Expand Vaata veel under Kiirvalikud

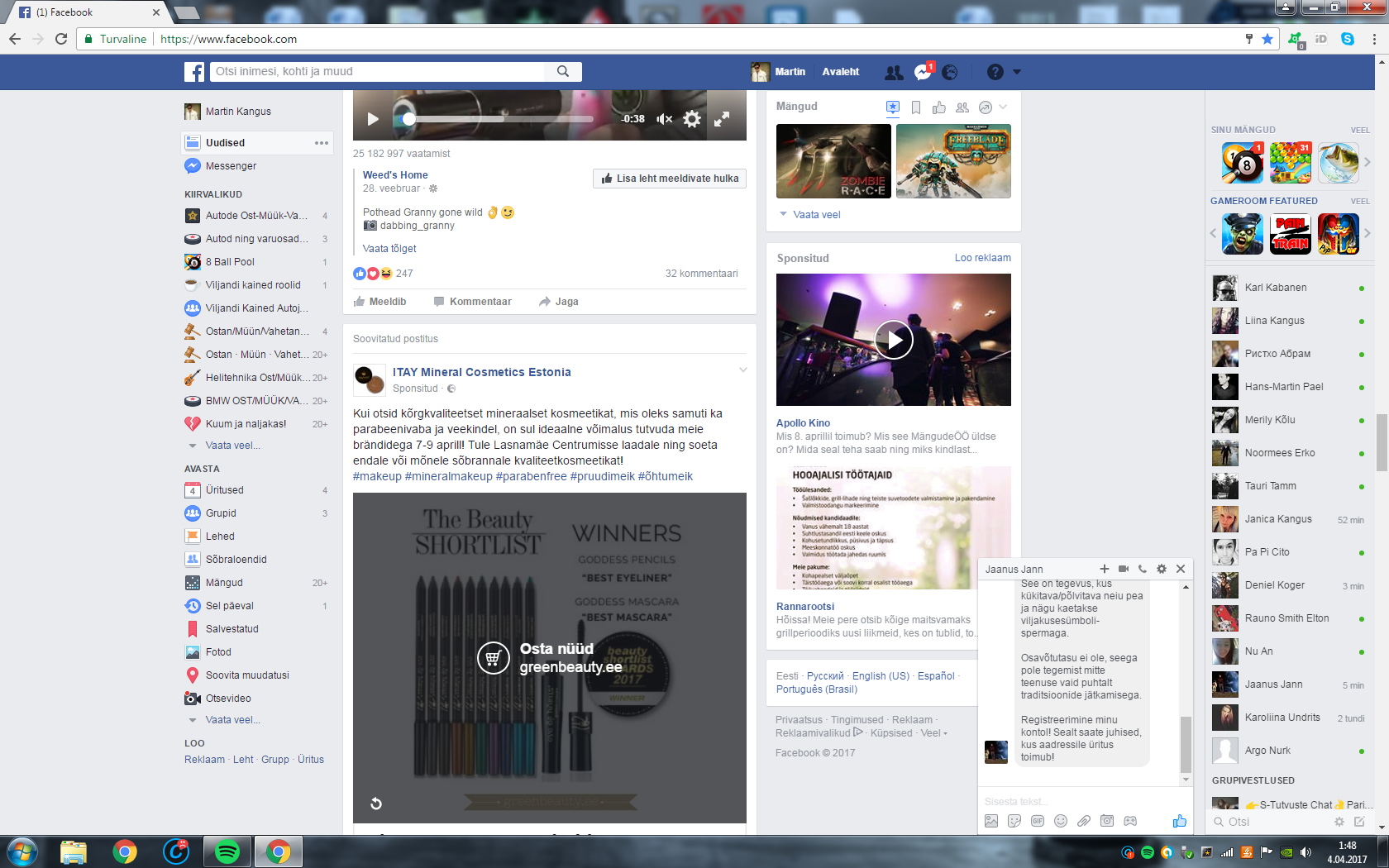pyautogui.click(x=232, y=446)
